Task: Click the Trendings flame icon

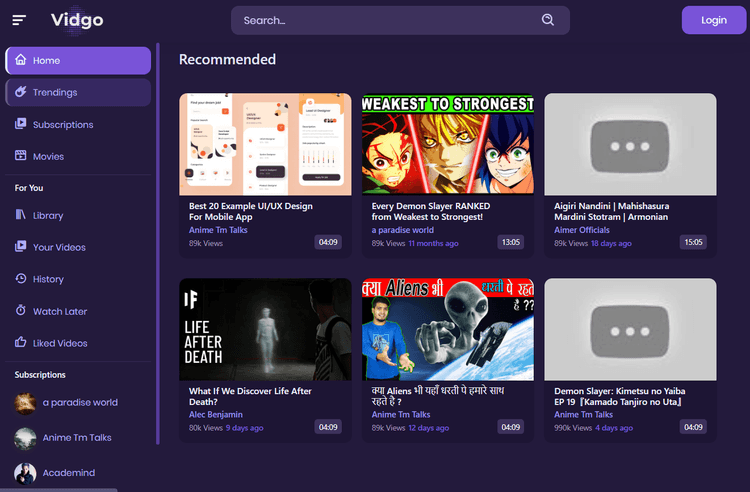Action: tap(21, 91)
